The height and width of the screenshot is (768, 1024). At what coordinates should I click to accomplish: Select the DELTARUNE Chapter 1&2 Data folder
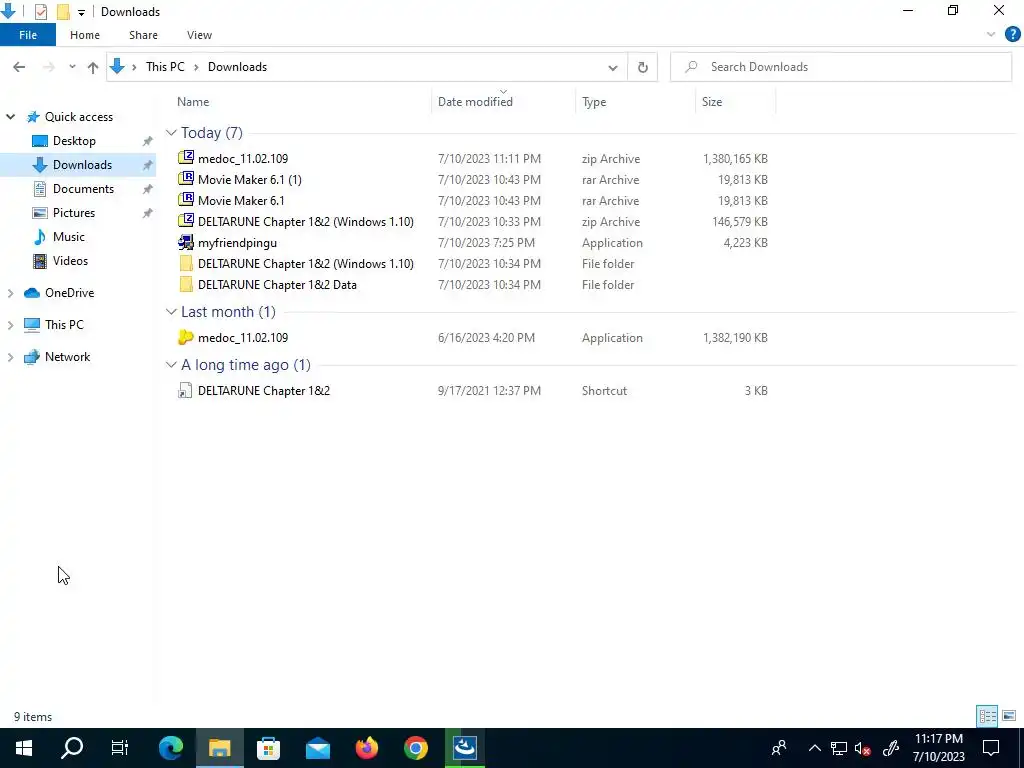[277, 285]
